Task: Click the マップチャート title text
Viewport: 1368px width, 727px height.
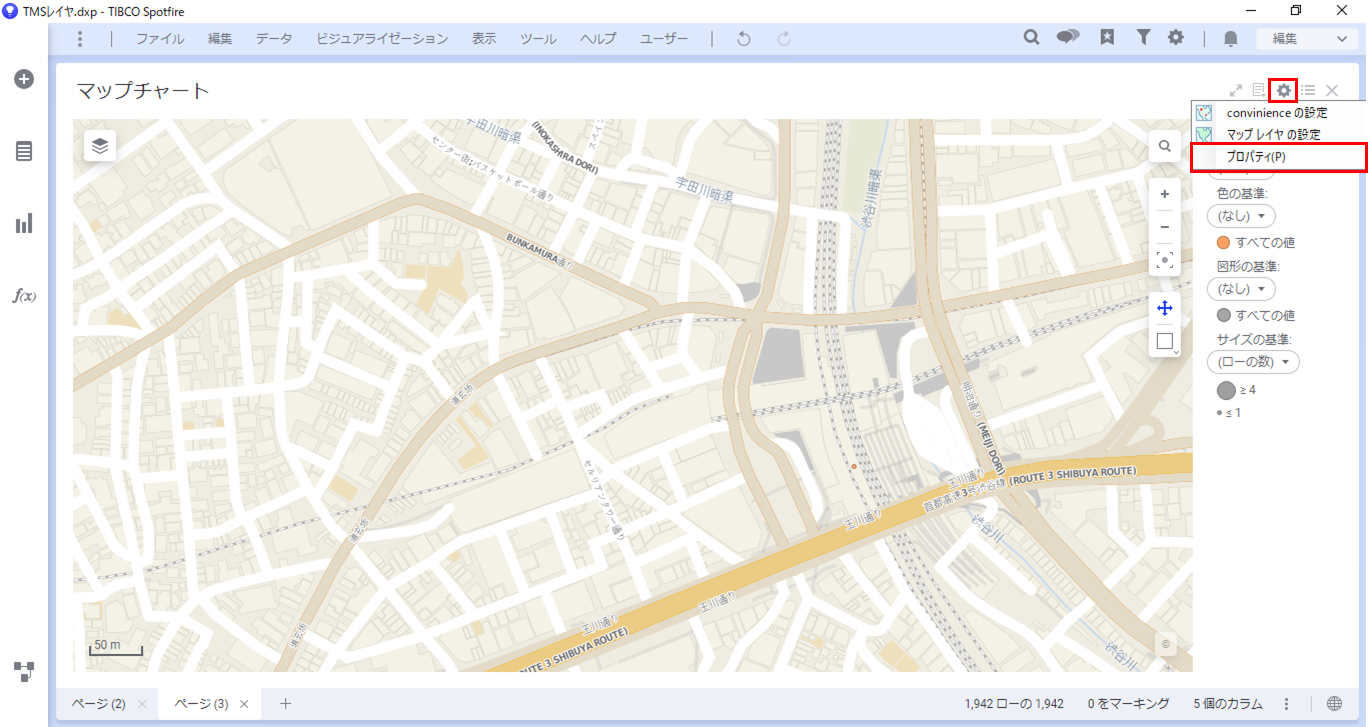Action: (x=143, y=91)
